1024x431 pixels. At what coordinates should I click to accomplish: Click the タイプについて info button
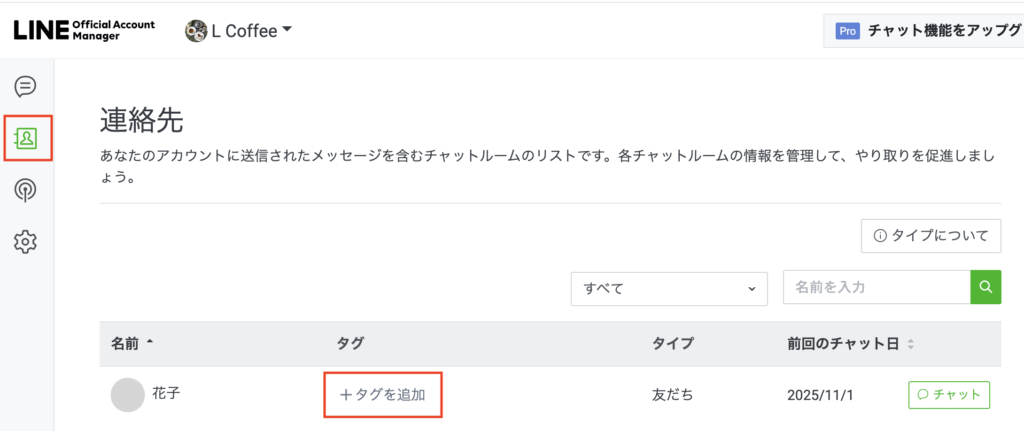pos(931,236)
